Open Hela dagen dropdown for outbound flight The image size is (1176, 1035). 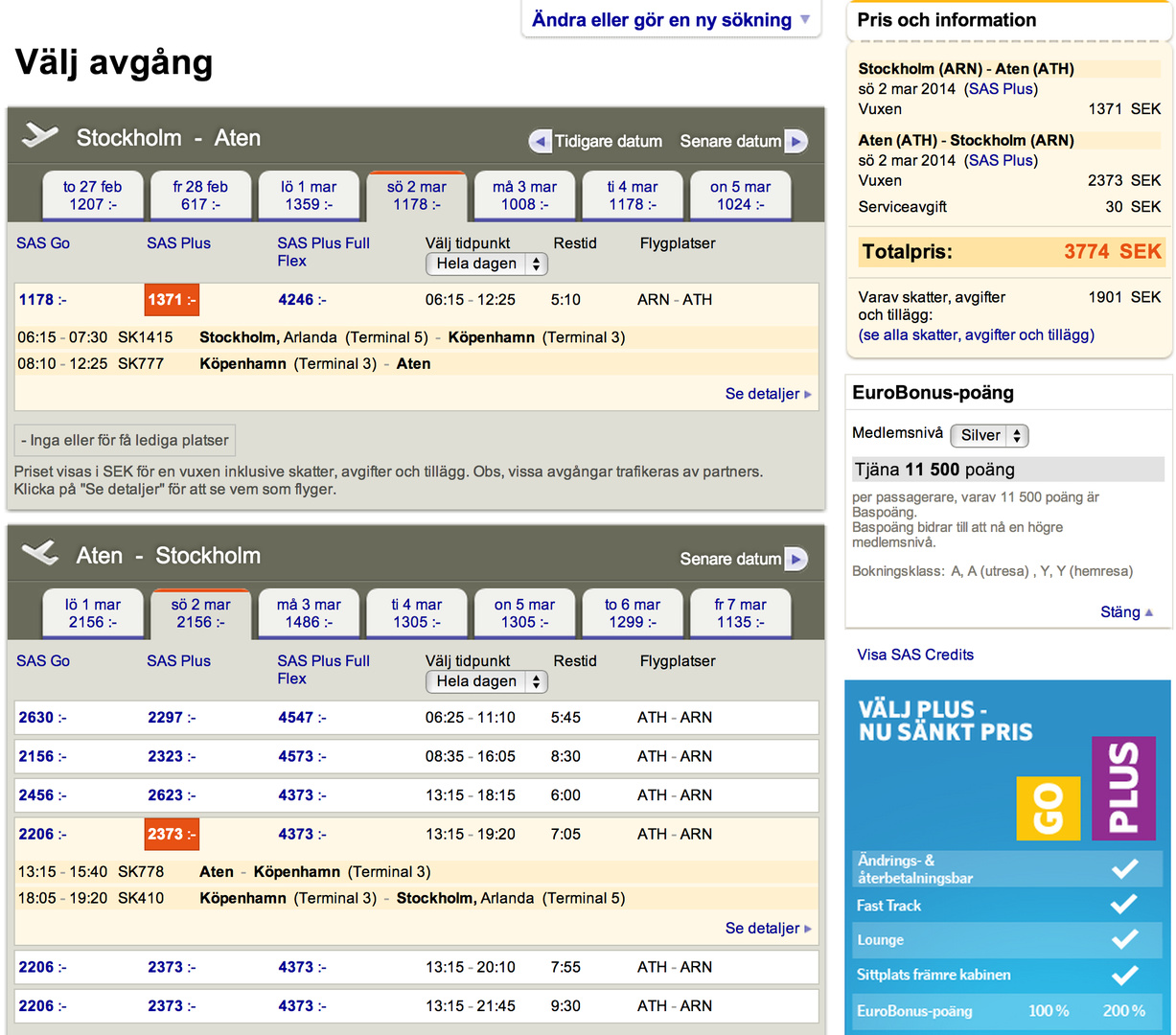pos(486,264)
